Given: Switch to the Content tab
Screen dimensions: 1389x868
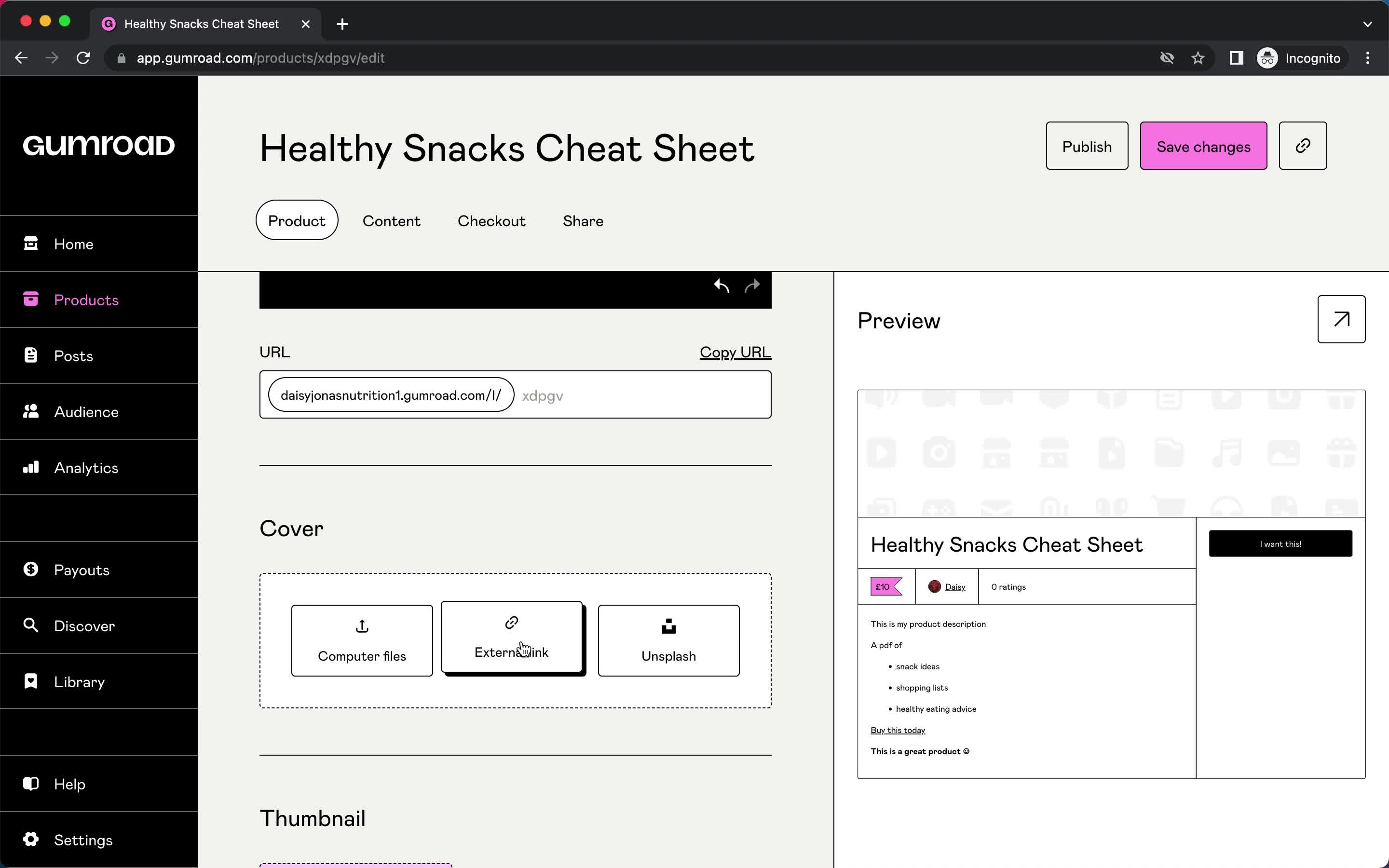Looking at the screenshot, I should 392,220.
